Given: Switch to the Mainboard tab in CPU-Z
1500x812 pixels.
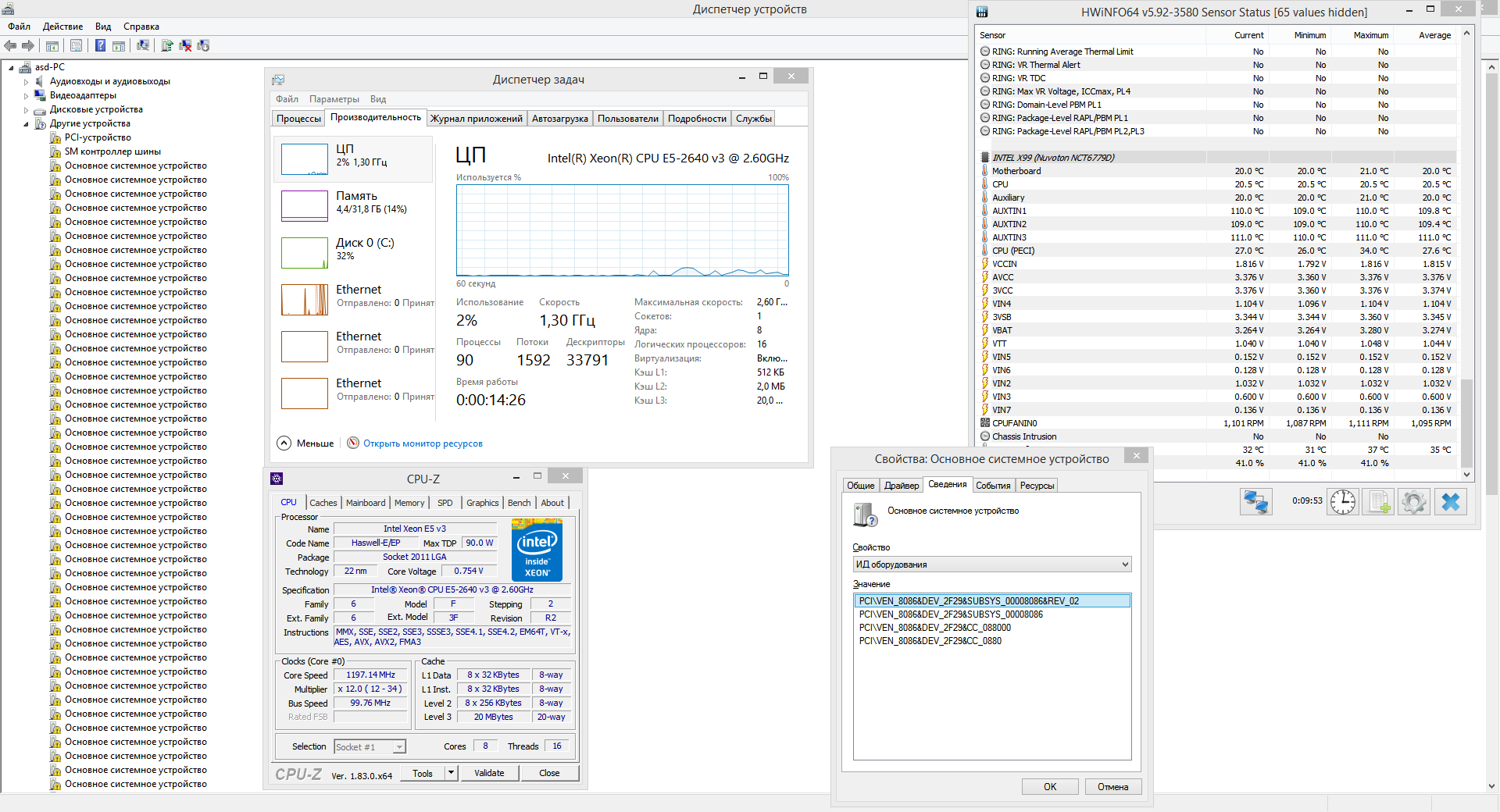Looking at the screenshot, I should click(366, 503).
